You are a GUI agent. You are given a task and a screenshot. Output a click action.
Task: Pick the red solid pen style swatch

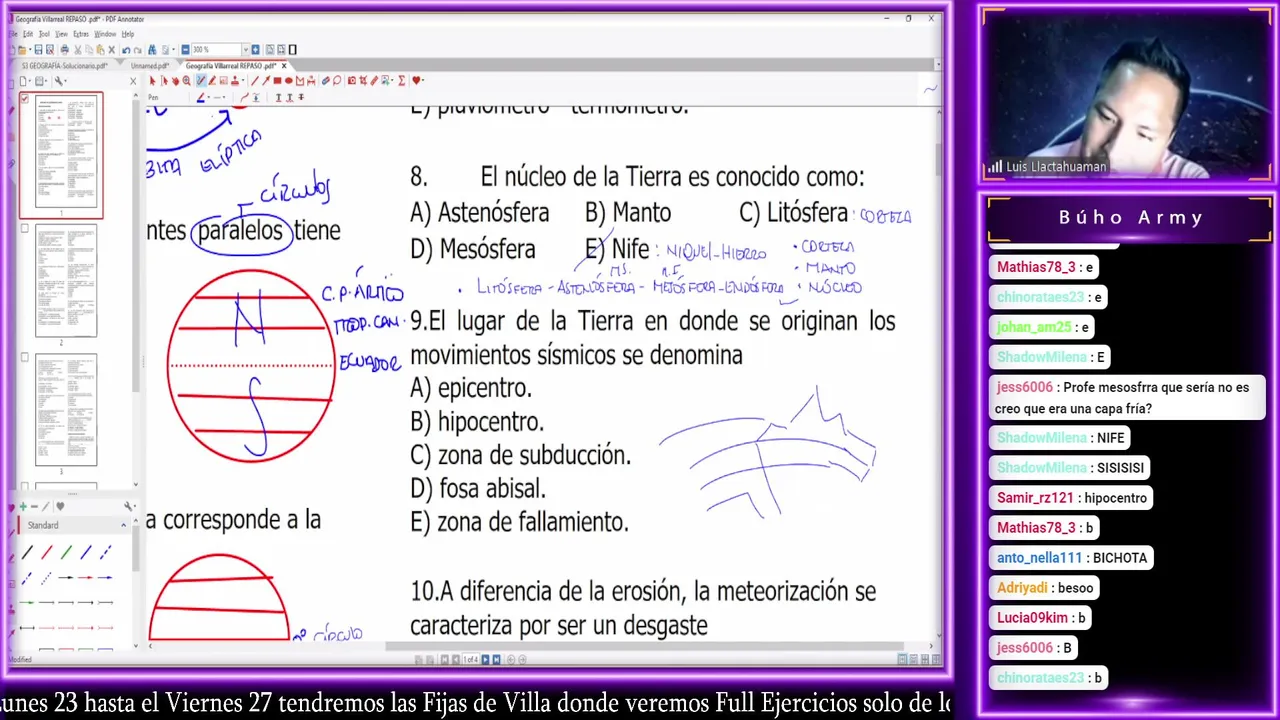(46, 551)
